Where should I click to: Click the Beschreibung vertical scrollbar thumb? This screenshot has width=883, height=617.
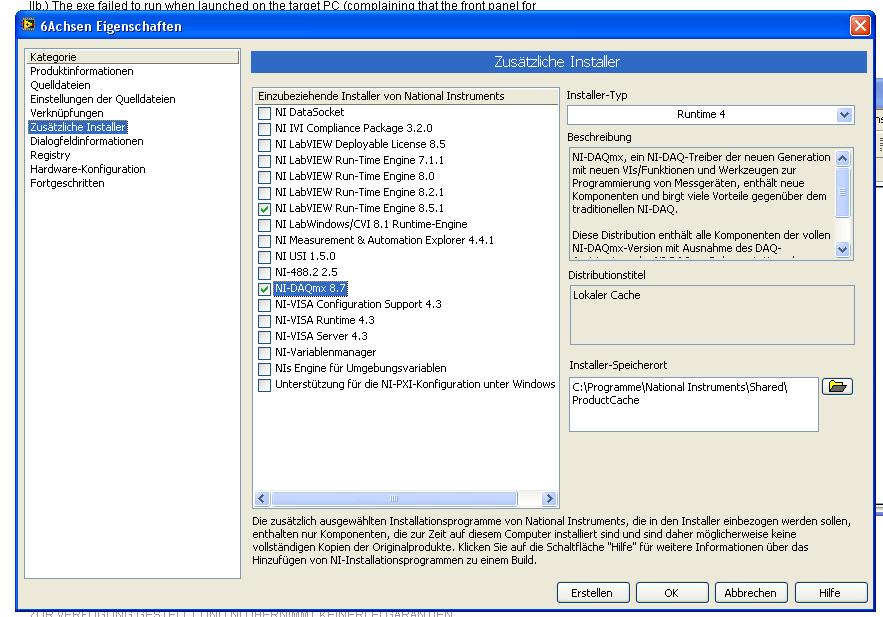[842, 192]
